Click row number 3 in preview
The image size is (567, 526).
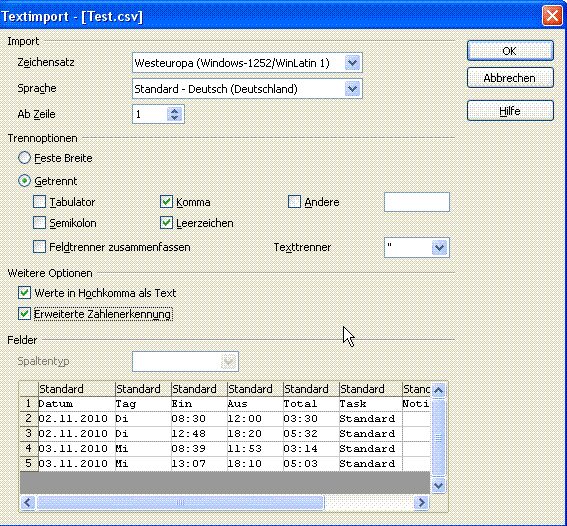coord(29,433)
